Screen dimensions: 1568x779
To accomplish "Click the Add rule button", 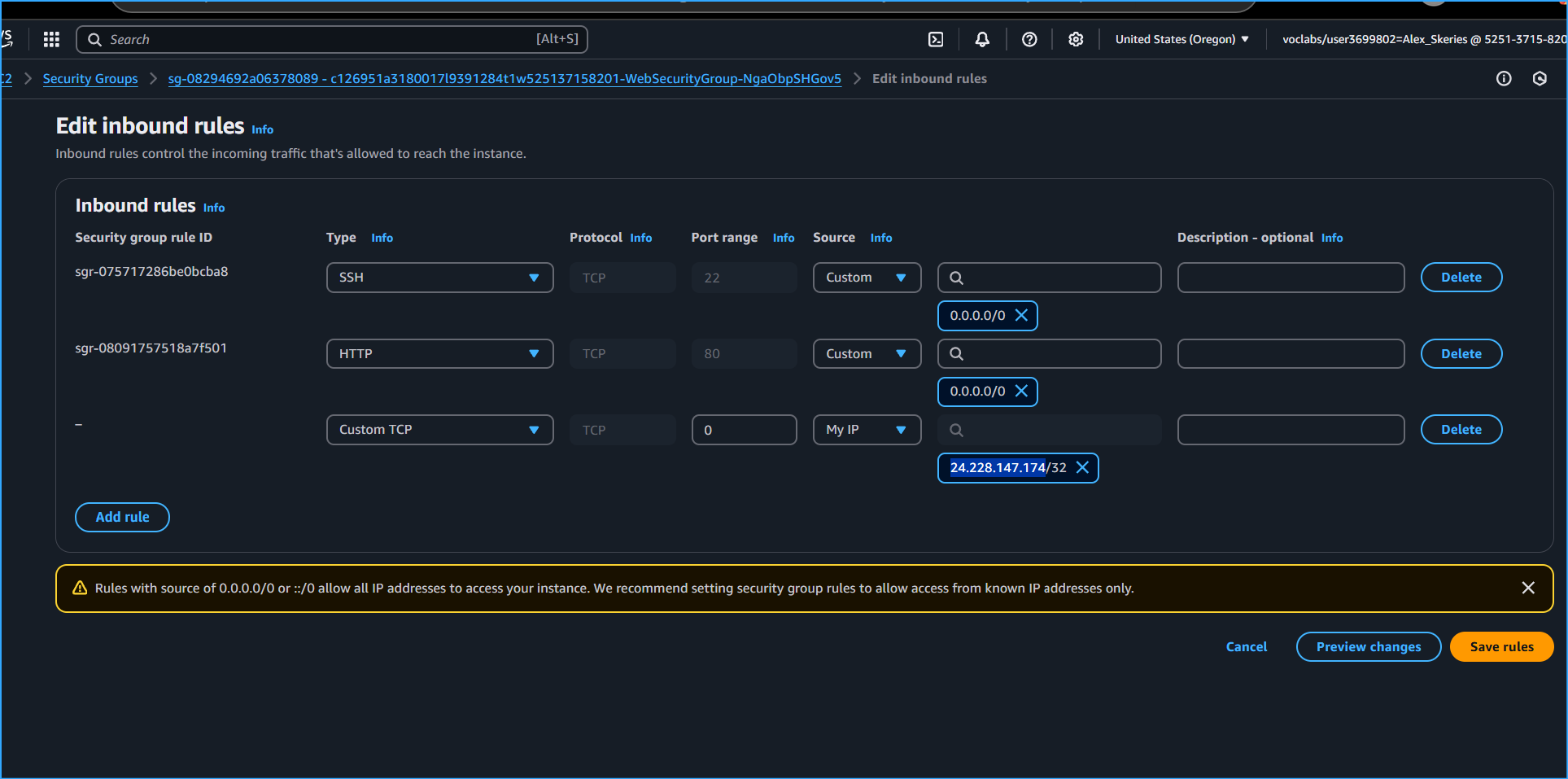I will pos(122,517).
